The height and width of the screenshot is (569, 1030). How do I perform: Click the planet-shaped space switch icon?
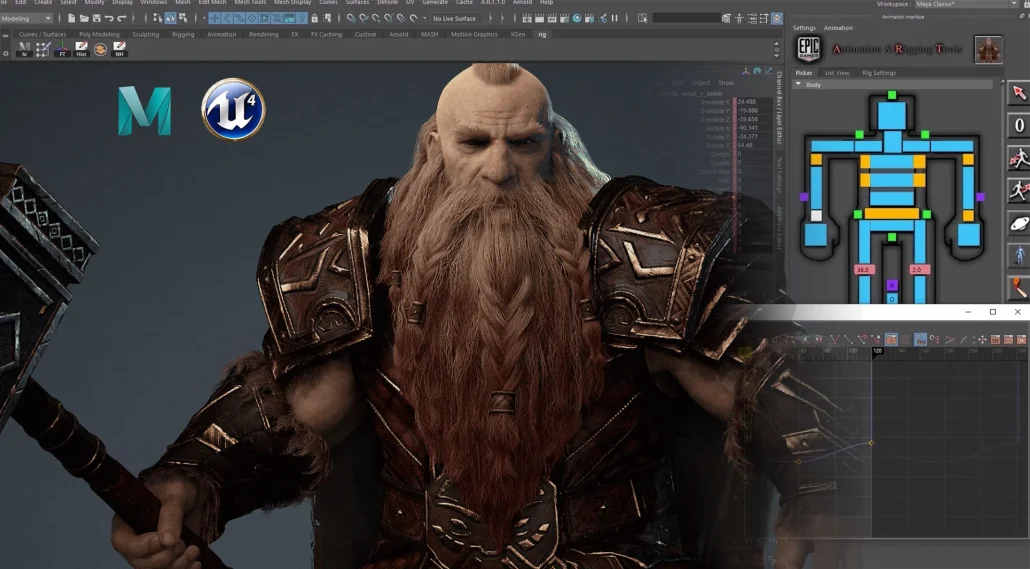1017,222
